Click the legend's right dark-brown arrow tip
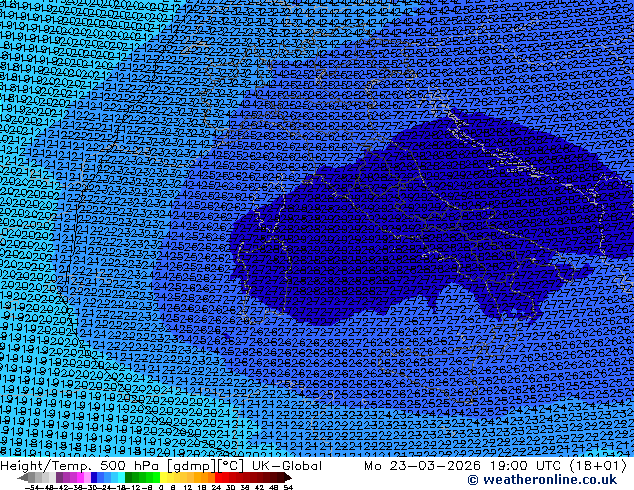The image size is (634, 490). click(287, 478)
